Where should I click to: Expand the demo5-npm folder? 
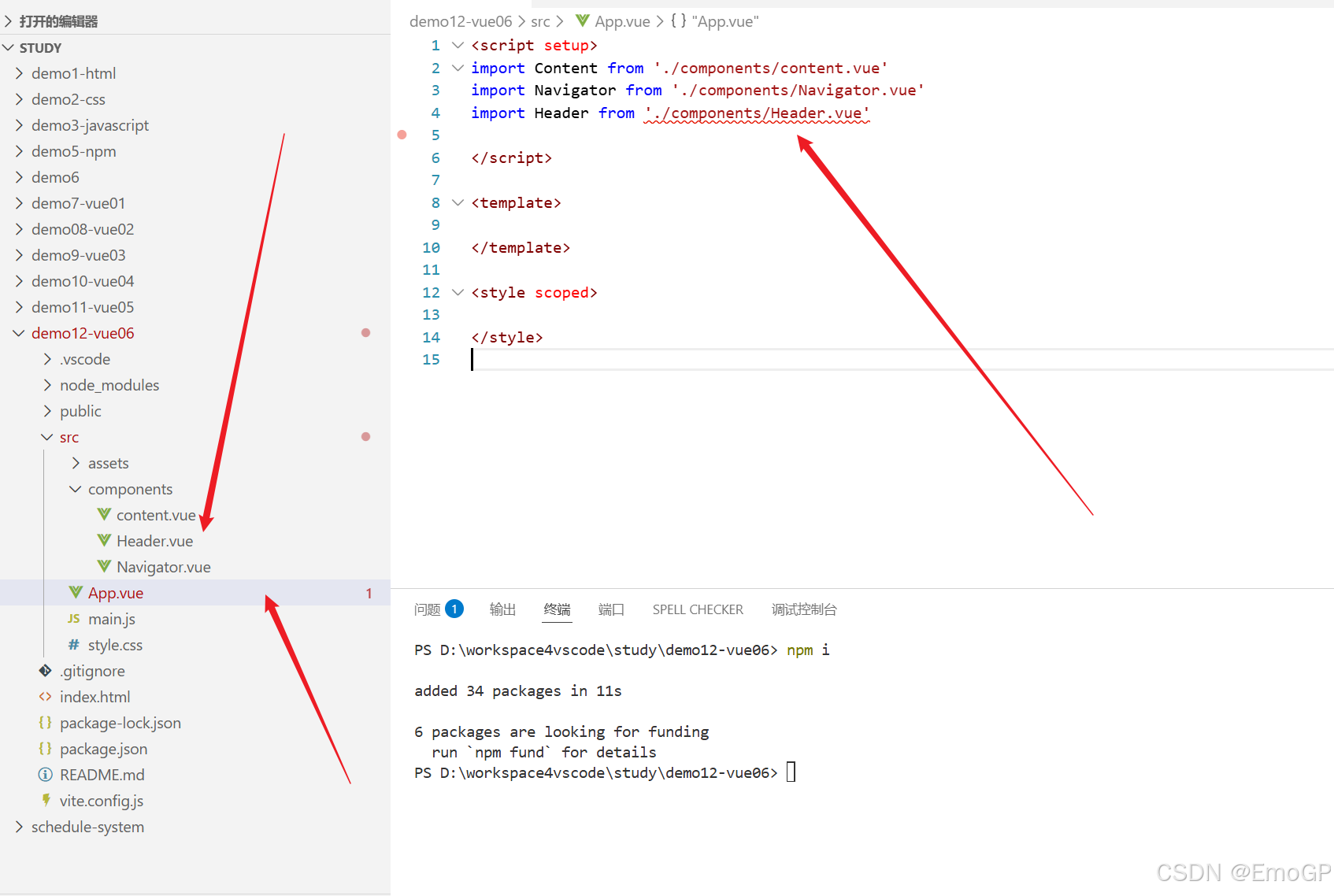click(19, 151)
